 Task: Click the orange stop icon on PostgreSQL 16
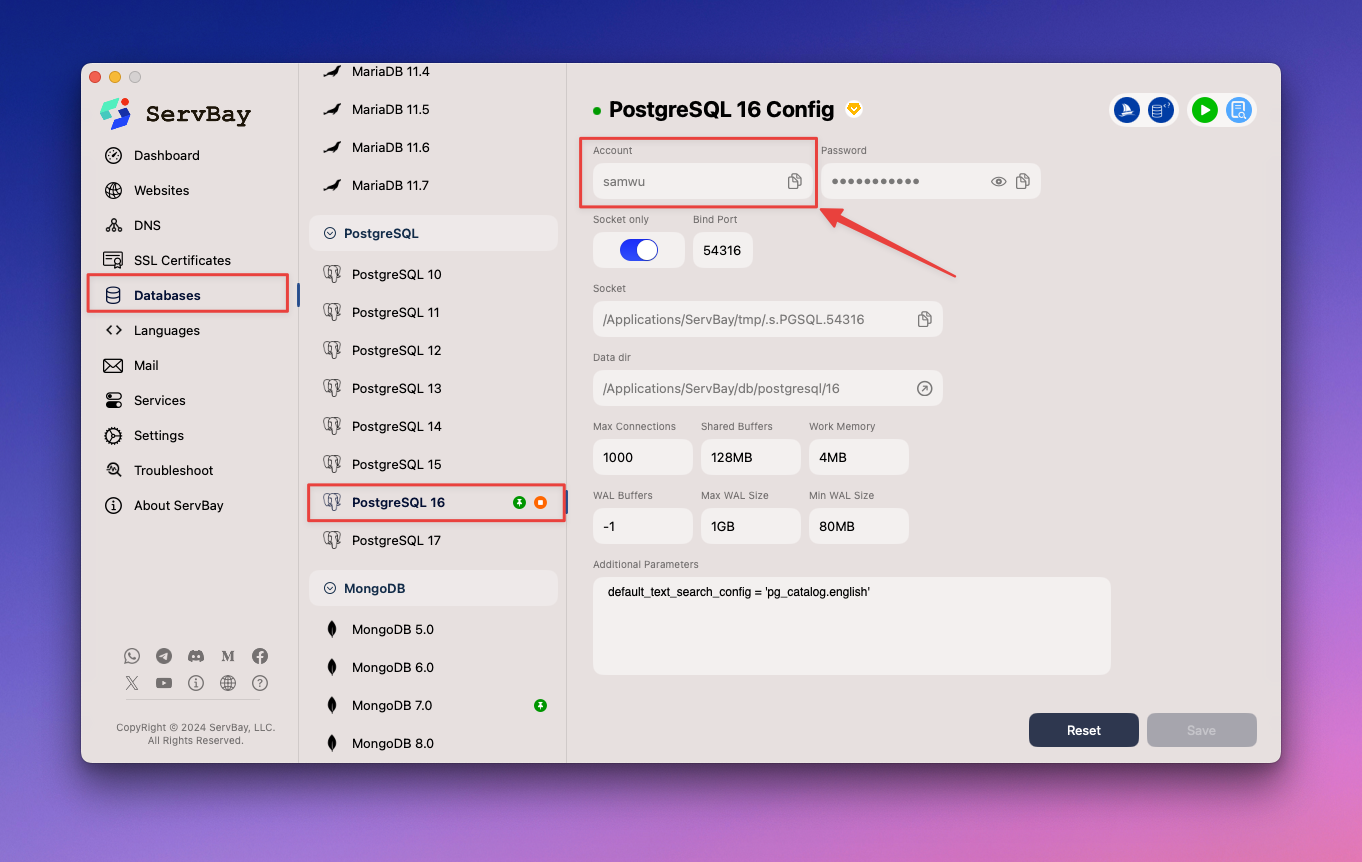pos(540,502)
